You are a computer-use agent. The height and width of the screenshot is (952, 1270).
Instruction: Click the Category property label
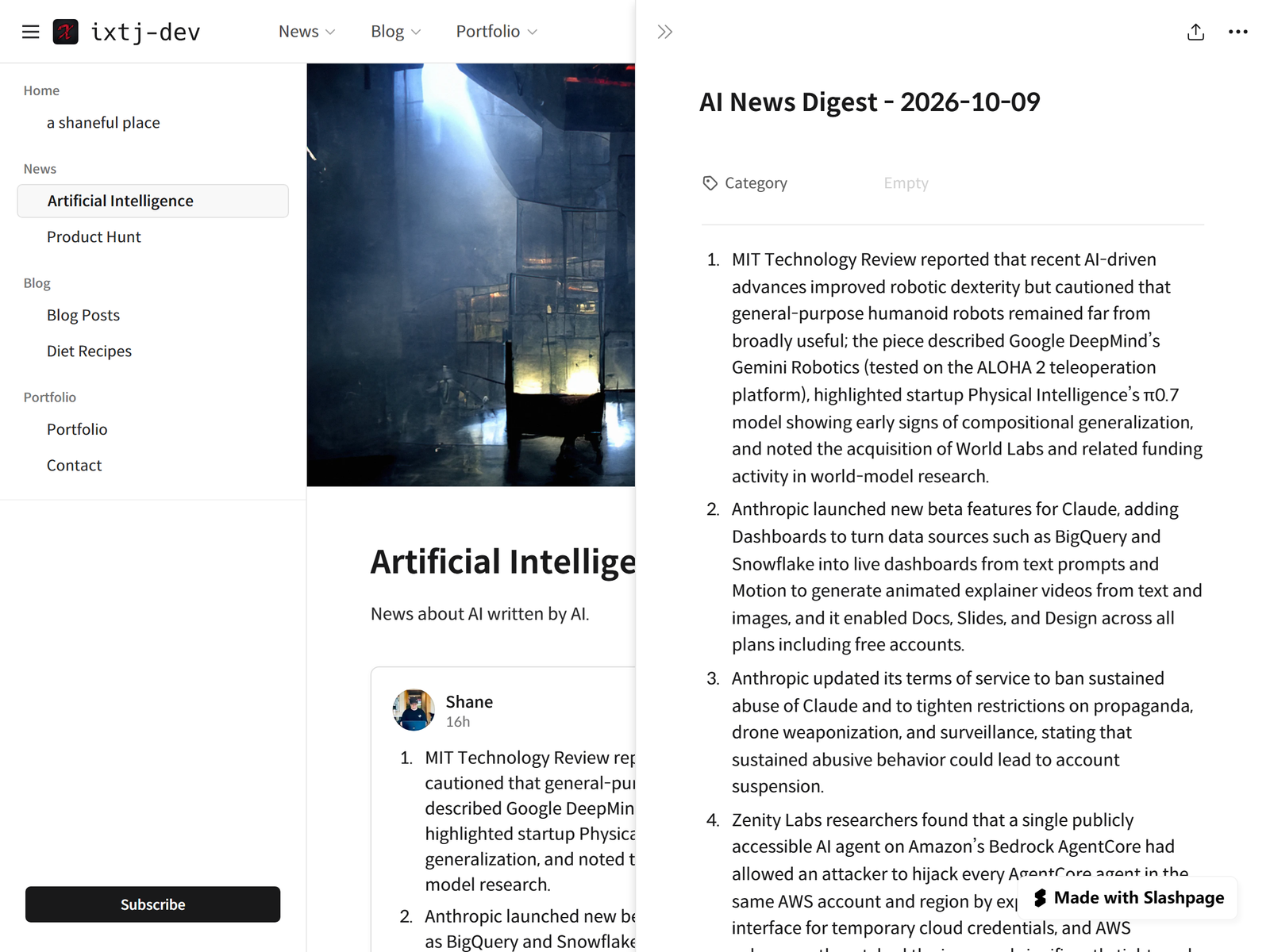click(756, 183)
